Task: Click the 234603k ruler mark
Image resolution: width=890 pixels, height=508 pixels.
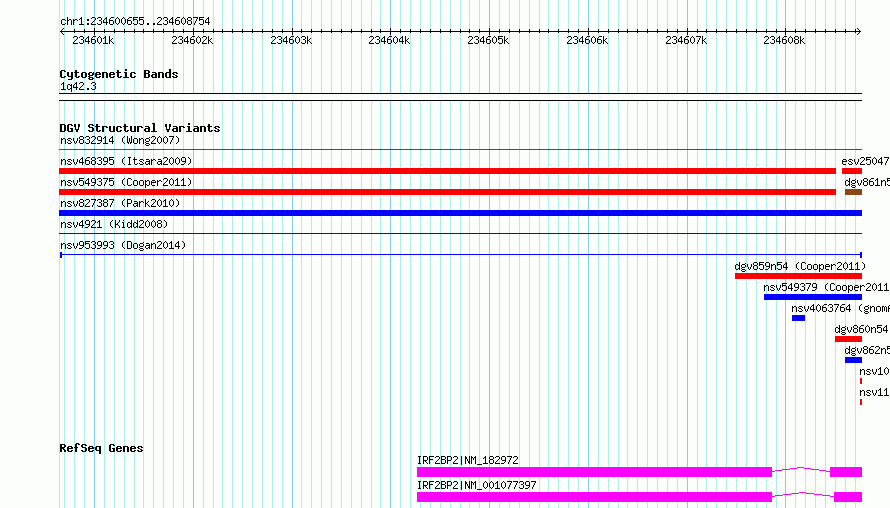Action: 291,40
